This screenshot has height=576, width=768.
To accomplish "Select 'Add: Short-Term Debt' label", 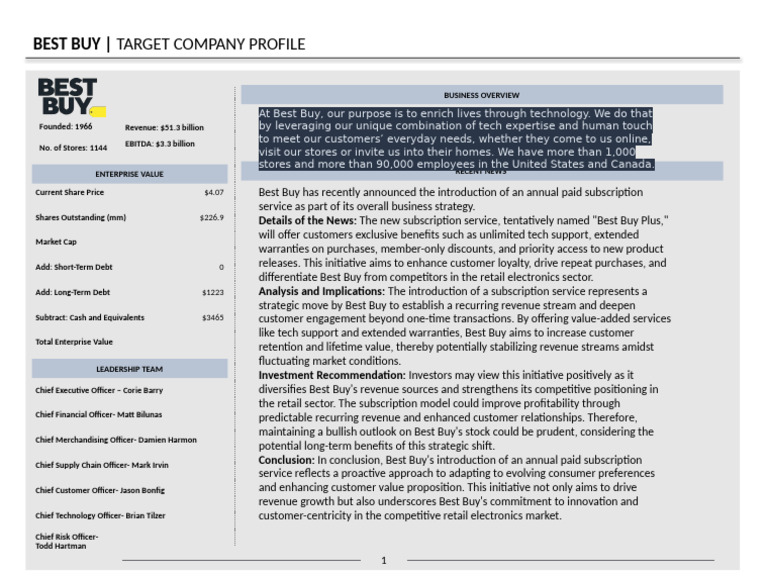I will point(74,267).
